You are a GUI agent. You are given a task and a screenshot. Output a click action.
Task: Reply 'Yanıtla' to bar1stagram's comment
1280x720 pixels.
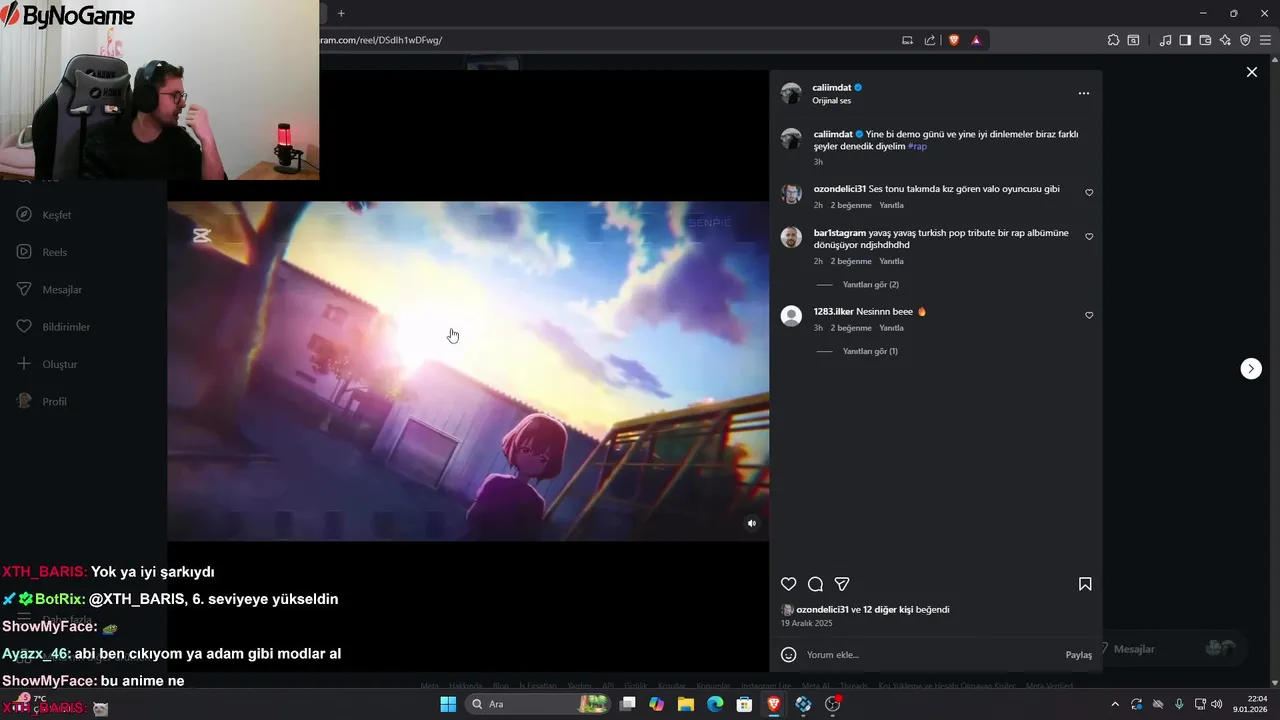pyautogui.click(x=891, y=261)
